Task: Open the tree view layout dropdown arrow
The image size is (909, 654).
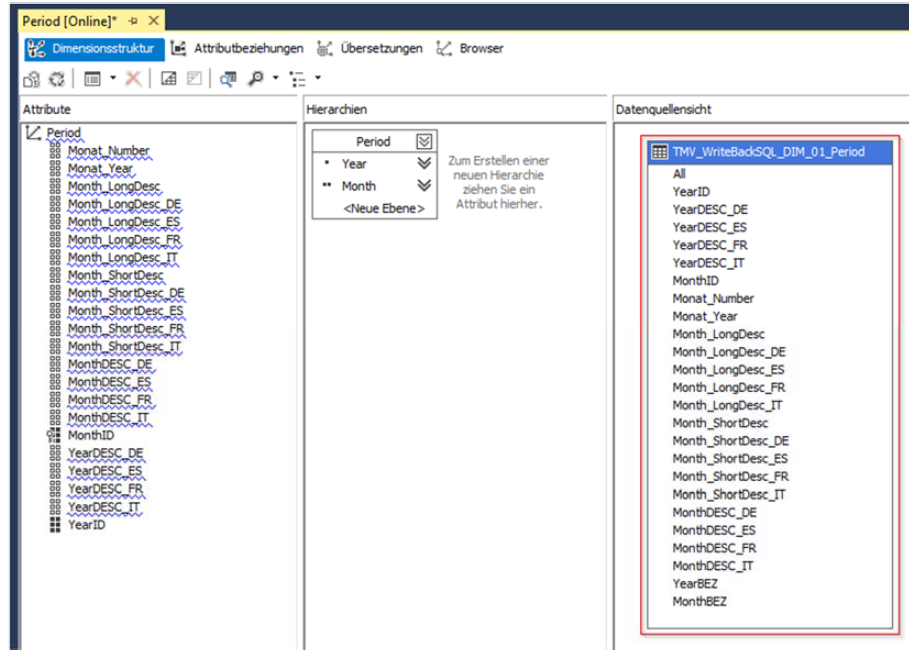Action: (x=318, y=77)
